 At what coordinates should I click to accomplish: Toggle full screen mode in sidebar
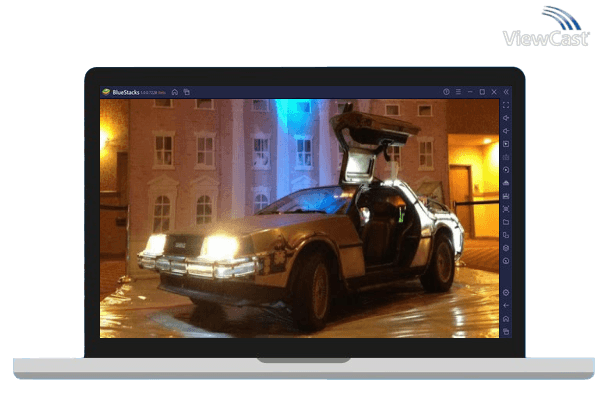tap(506, 105)
